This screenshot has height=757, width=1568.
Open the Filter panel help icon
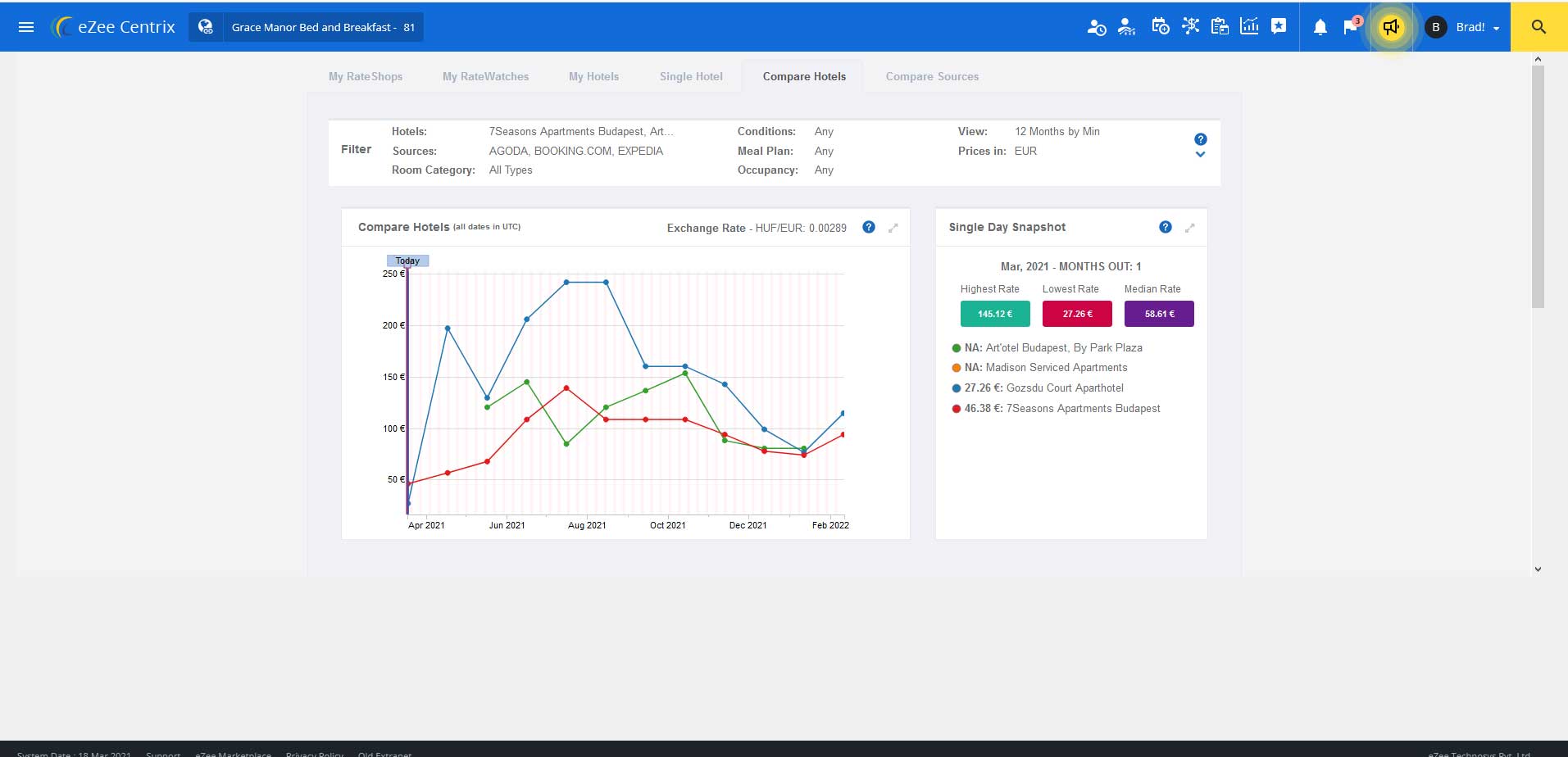click(x=1200, y=139)
